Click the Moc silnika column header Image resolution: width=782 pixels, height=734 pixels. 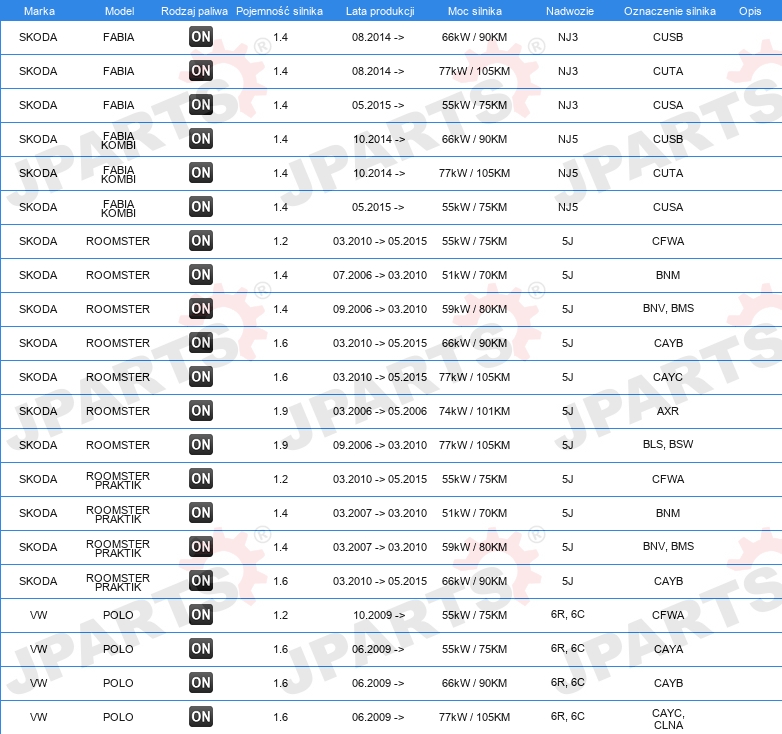(x=475, y=11)
